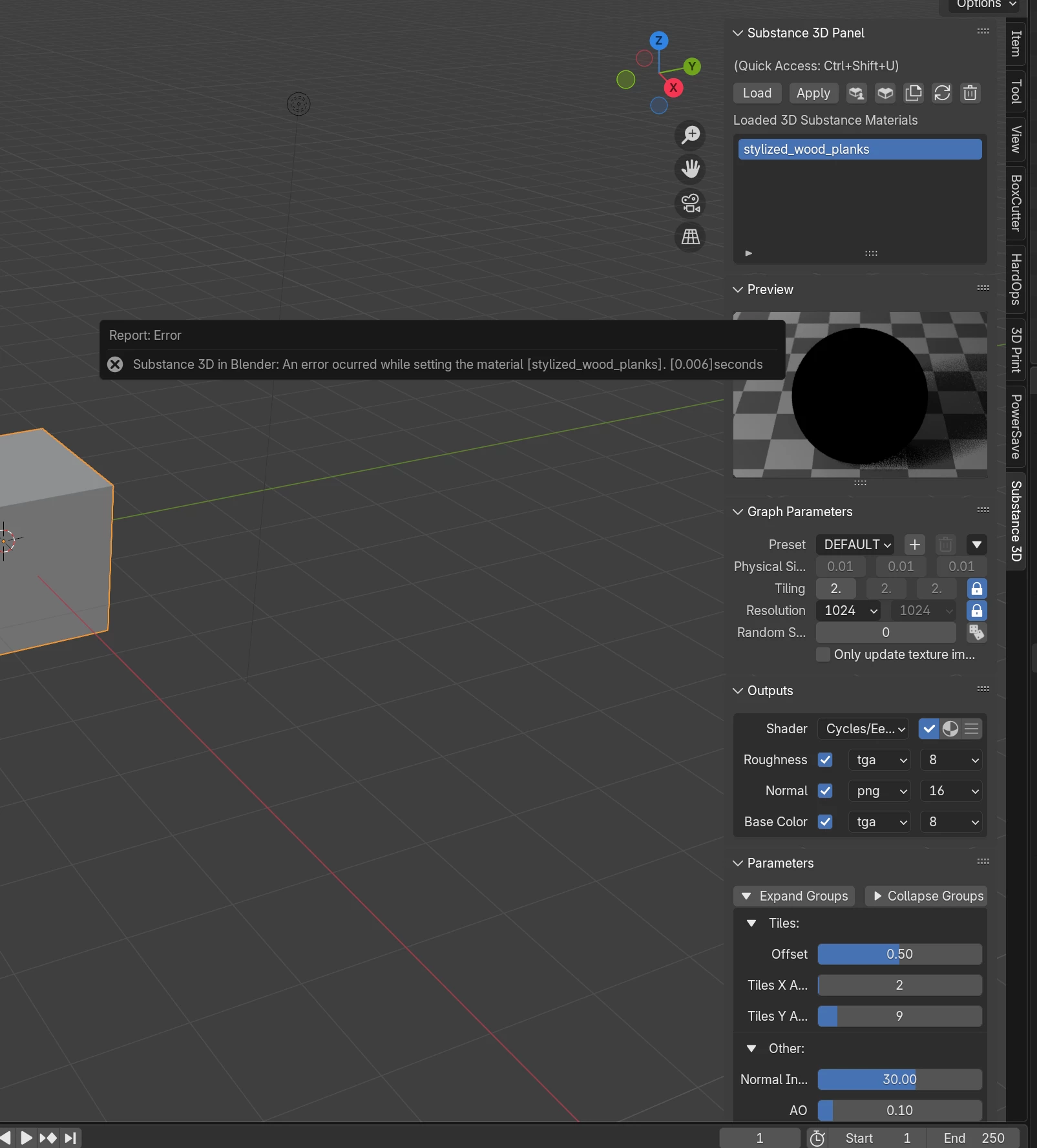
Task: Collapse the Tiles group
Action: pyautogui.click(x=751, y=923)
